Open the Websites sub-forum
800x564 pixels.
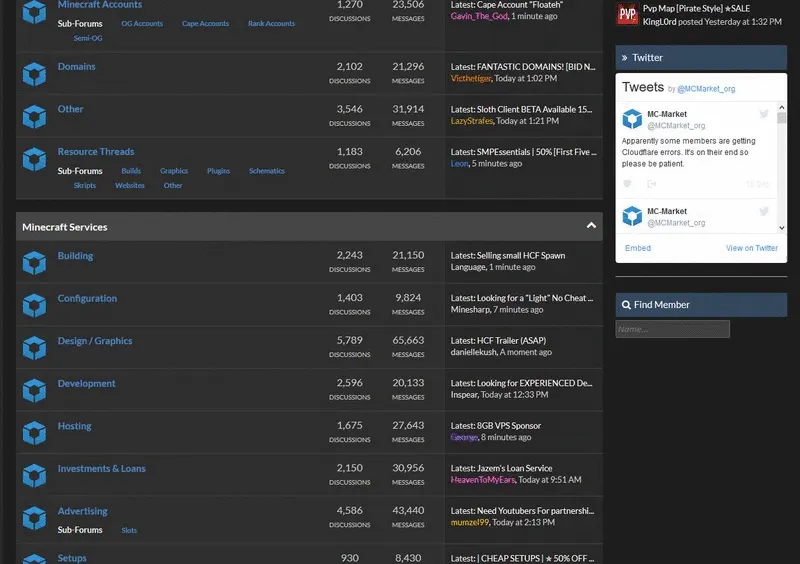pos(130,185)
